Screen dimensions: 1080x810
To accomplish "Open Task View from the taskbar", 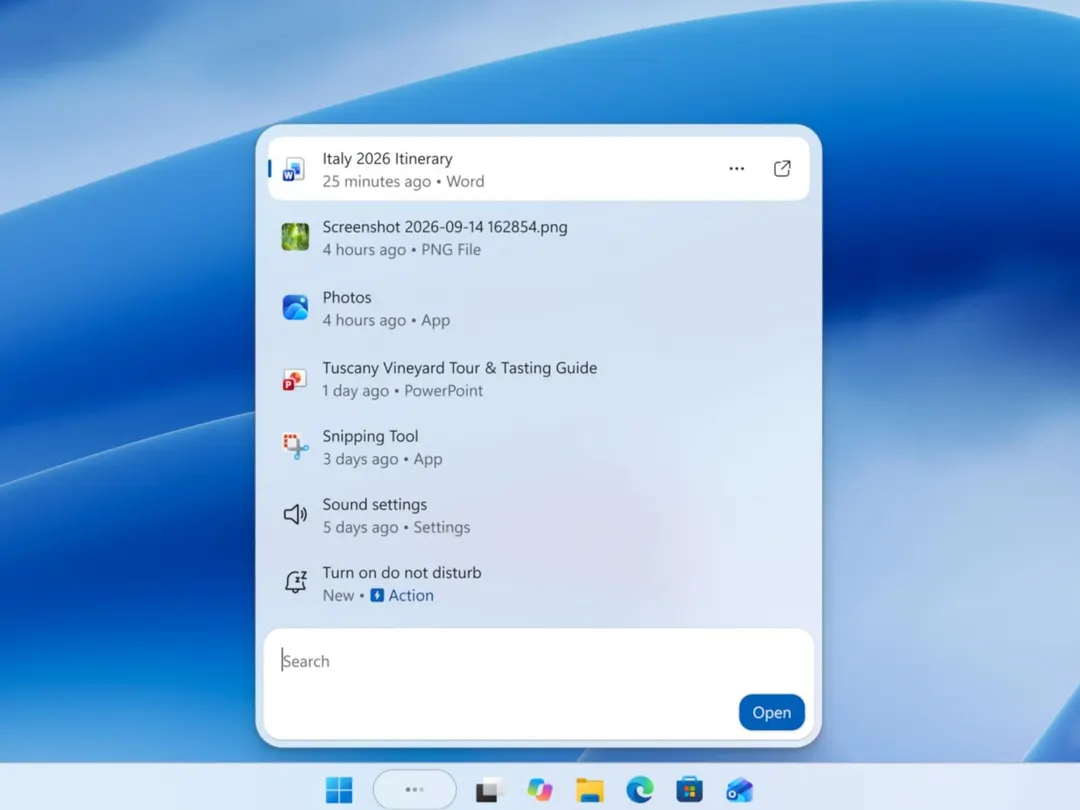I will (489, 789).
